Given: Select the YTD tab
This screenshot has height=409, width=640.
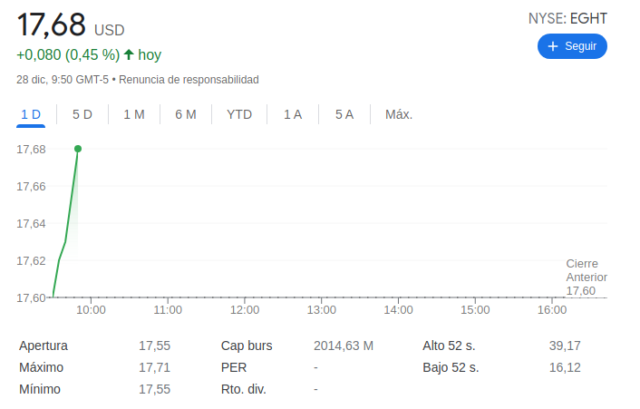Looking at the screenshot, I should point(239,114).
